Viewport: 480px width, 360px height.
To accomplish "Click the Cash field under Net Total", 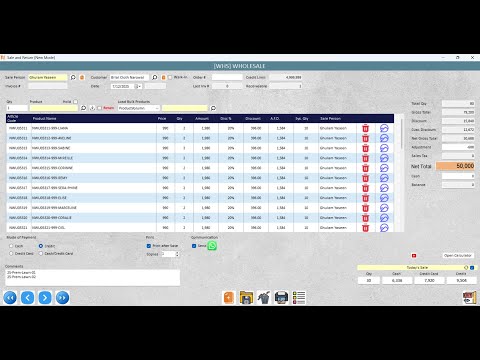I will click(x=458, y=176).
